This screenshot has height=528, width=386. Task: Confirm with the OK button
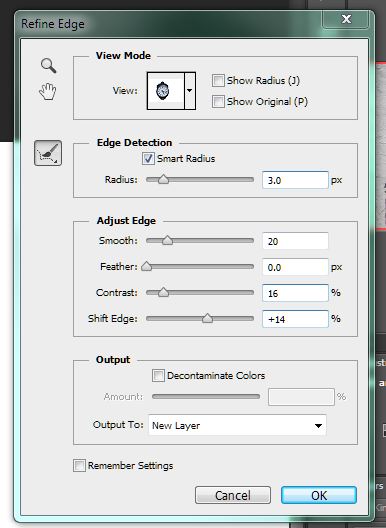click(319, 495)
